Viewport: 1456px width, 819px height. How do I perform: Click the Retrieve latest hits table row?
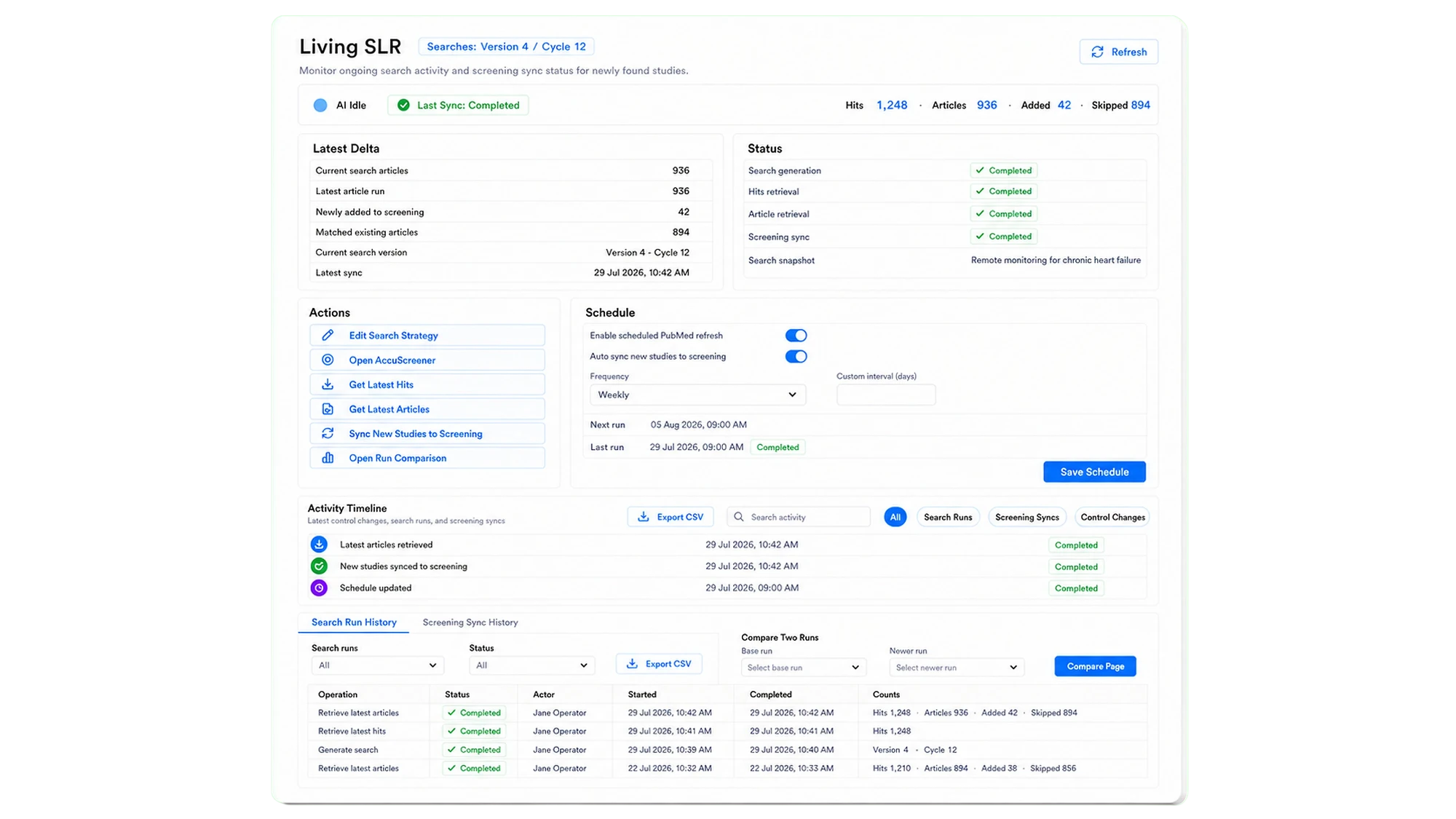click(727, 731)
